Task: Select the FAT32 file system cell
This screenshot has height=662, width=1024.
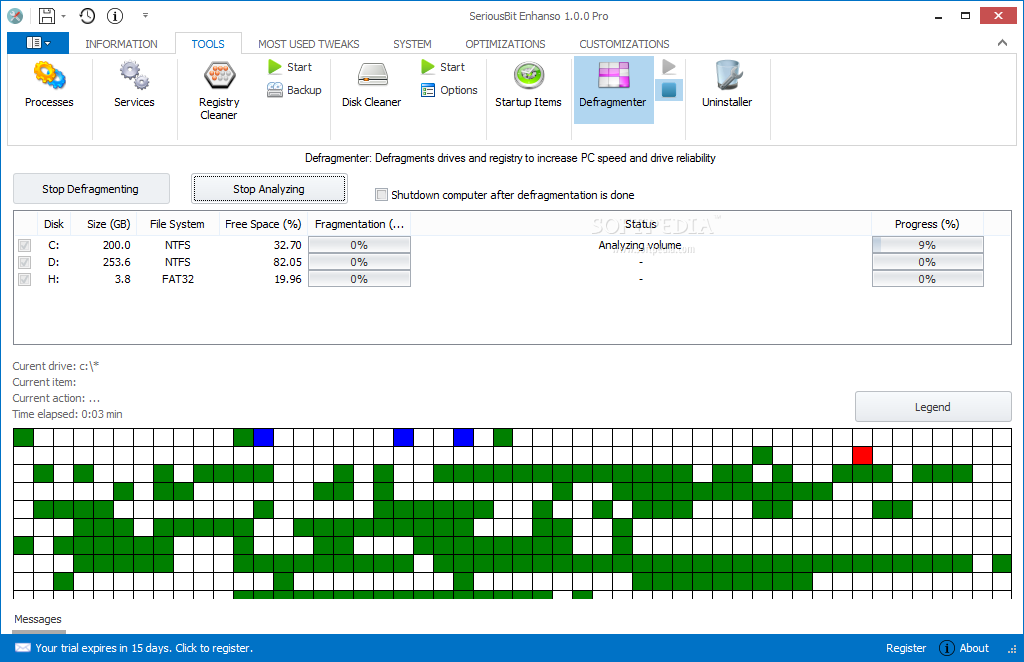Action: click(x=178, y=279)
